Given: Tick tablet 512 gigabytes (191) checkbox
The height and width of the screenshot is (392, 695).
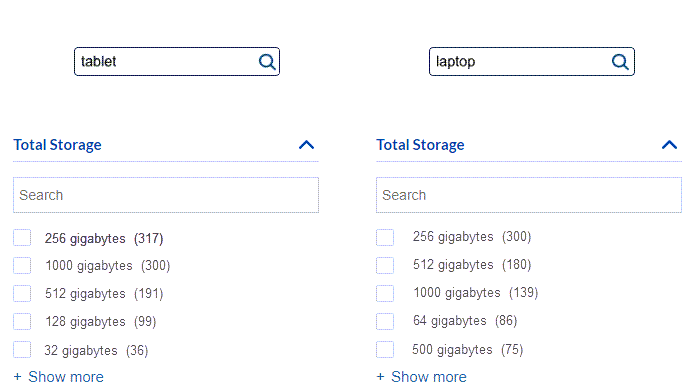Looking at the screenshot, I should pyautogui.click(x=22, y=294).
